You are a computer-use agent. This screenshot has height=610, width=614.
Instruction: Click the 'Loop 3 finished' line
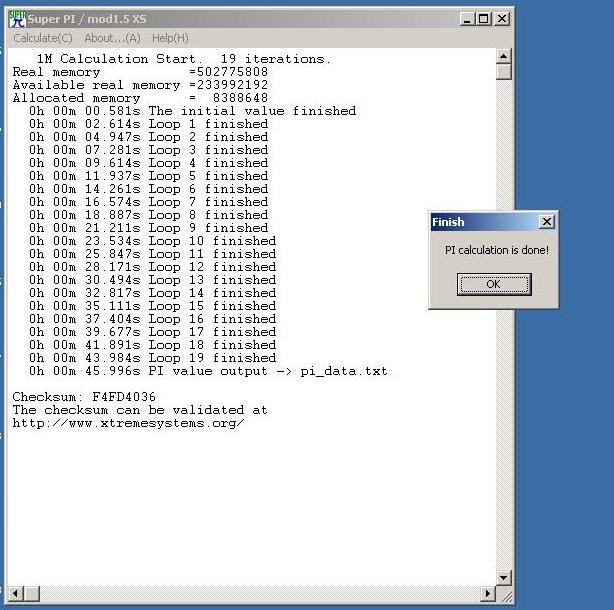(148, 150)
